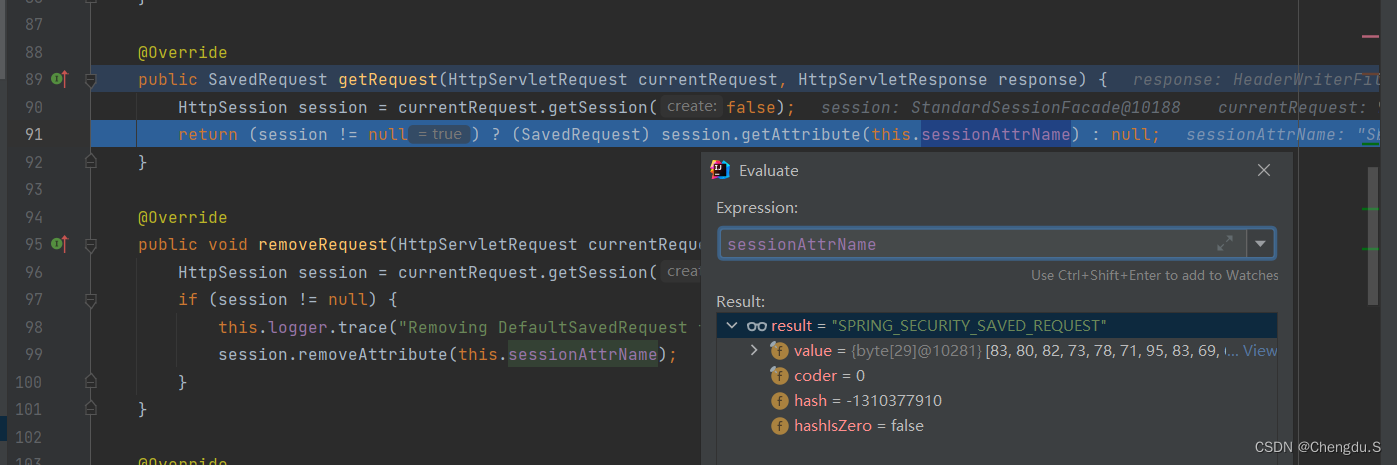The height and width of the screenshot is (465, 1397).
Task: Click the View link for the value array
Action: 1260,351
